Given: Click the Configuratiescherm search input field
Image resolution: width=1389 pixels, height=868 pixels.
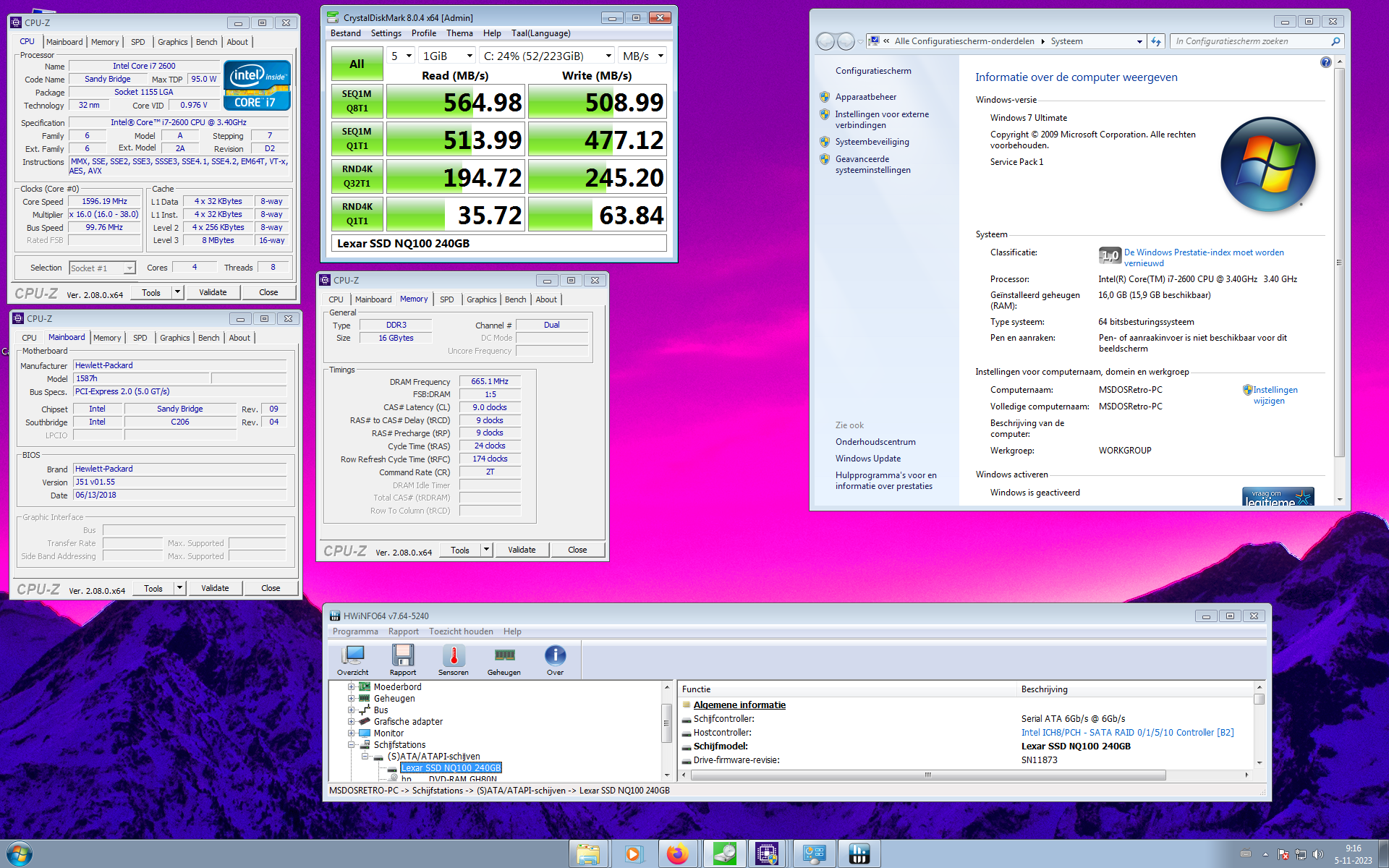Looking at the screenshot, I should point(1251,41).
